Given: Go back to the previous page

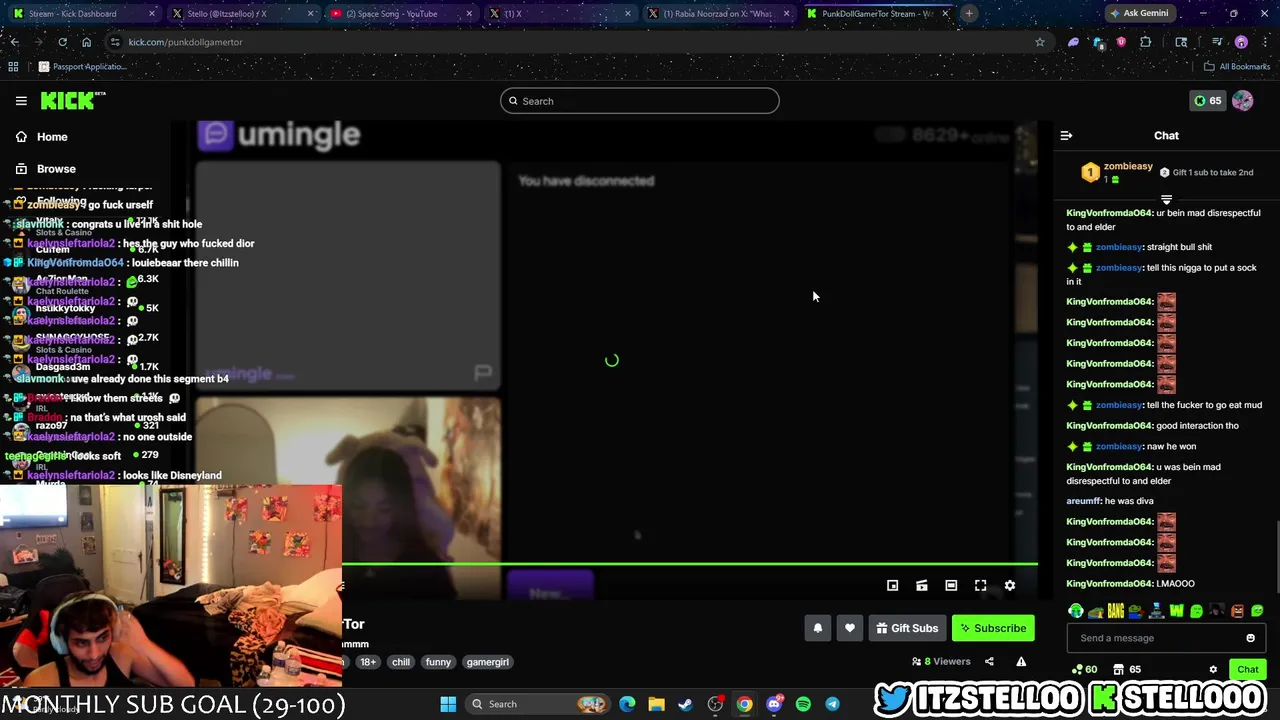Looking at the screenshot, I should tap(14, 42).
